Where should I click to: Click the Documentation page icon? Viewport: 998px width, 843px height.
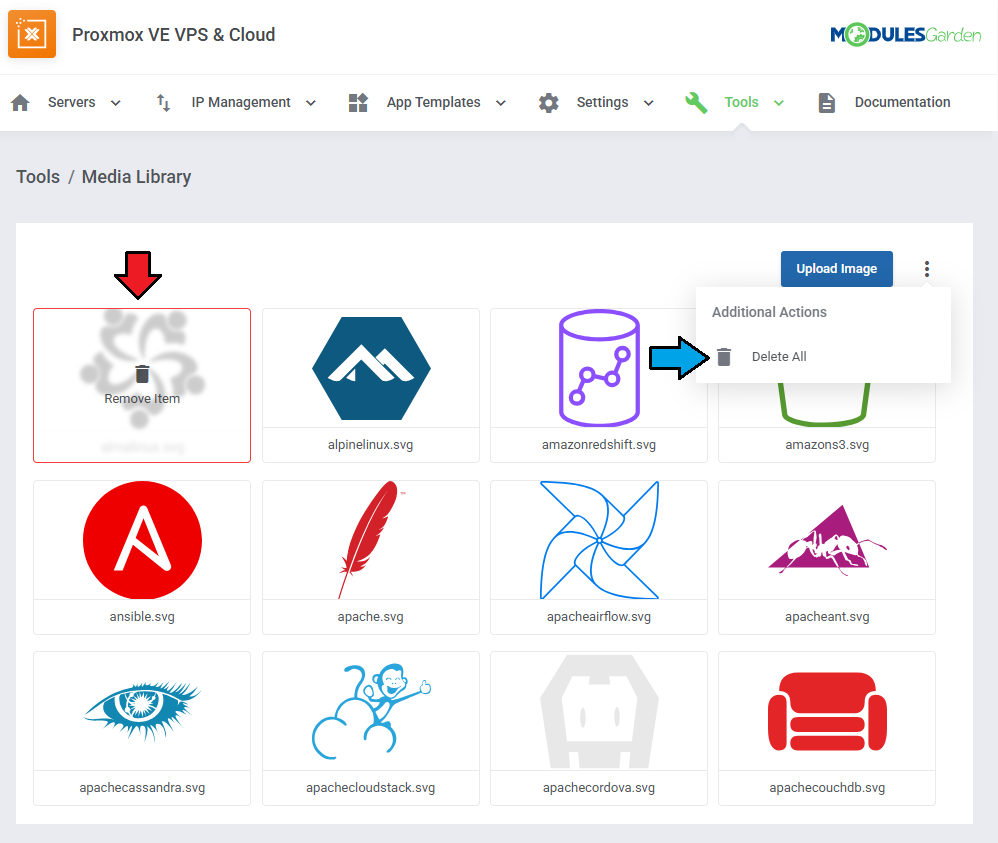(827, 103)
